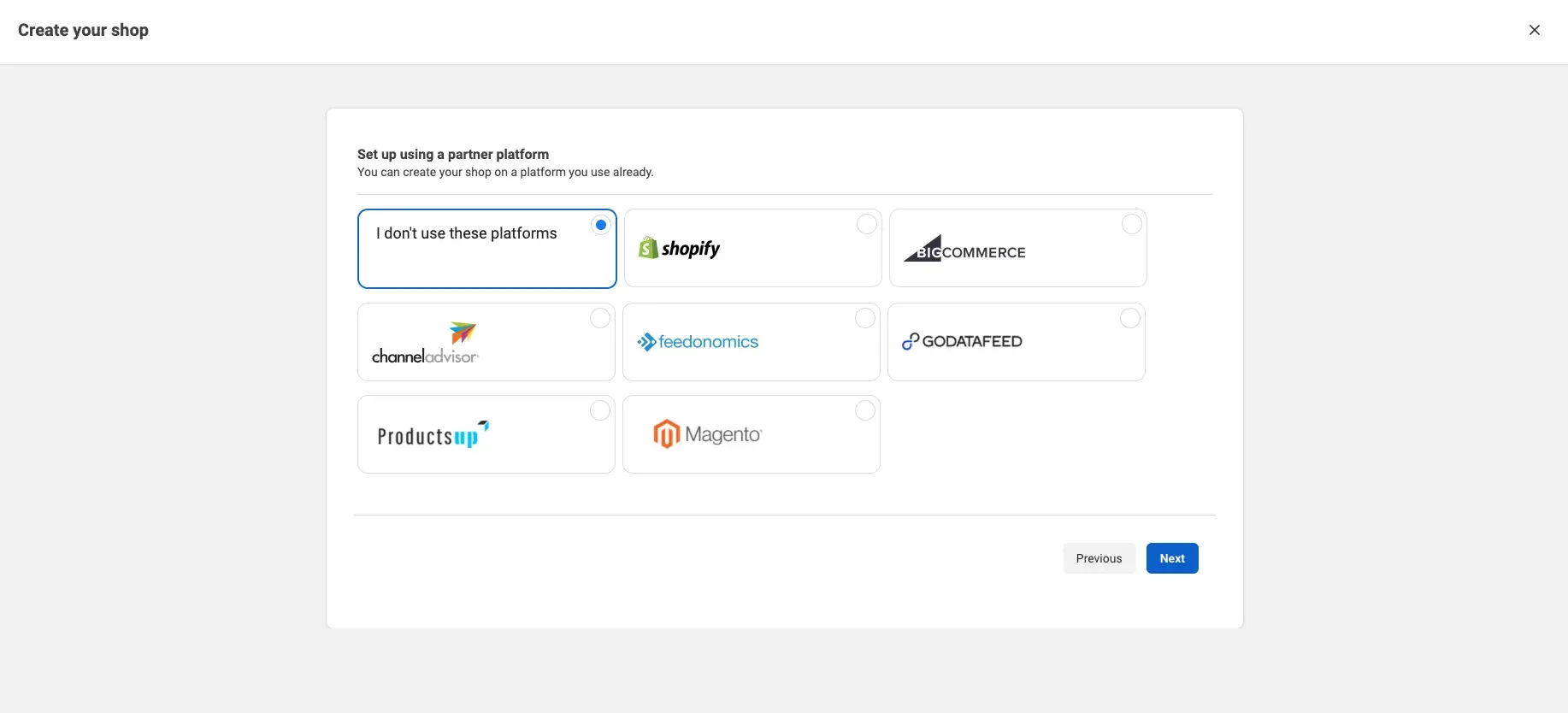This screenshot has width=1568, height=713.
Task: Go back with the Previous button
Action: click(1099, 558)
